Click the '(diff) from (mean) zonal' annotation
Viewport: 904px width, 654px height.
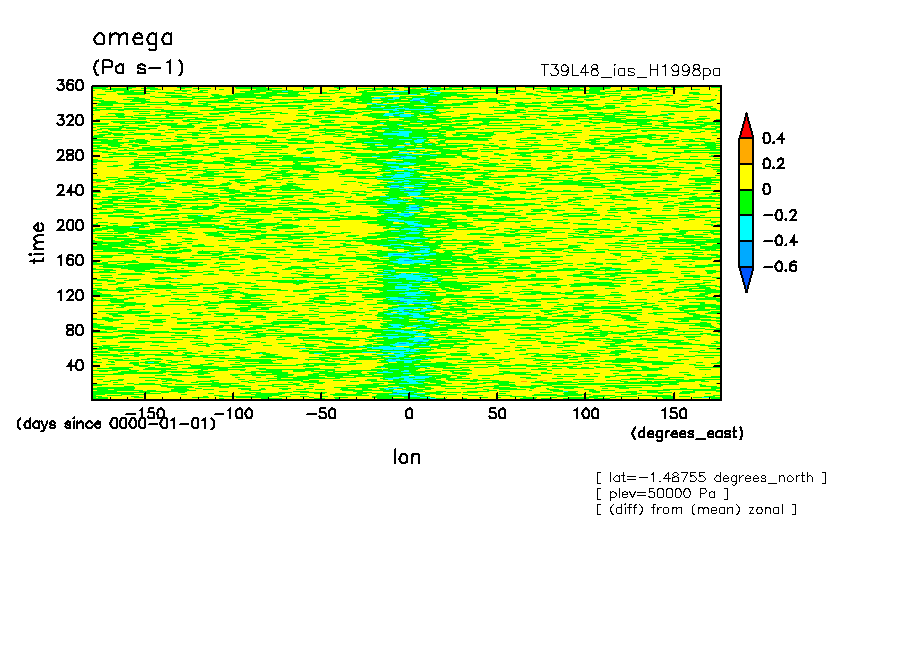(696, 510)
